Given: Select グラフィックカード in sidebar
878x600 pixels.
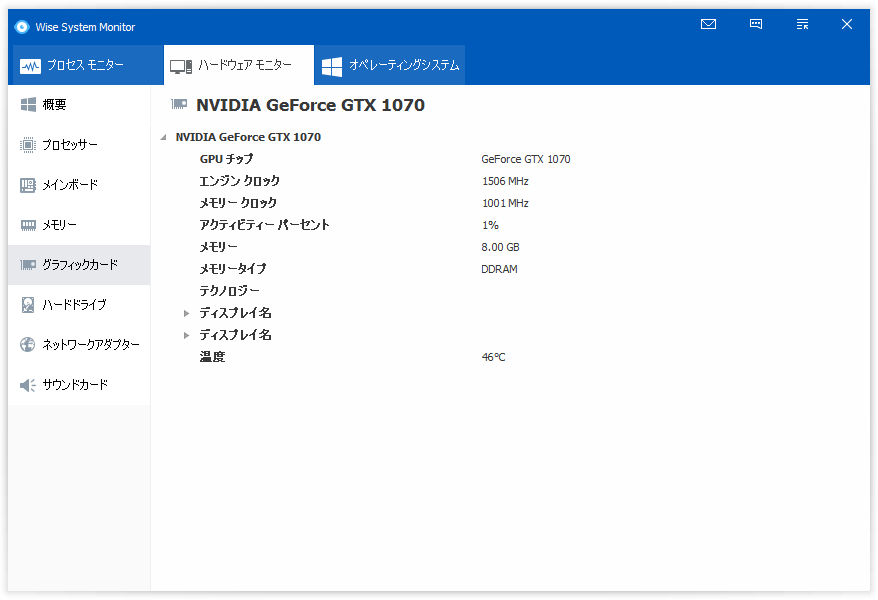Looking at the screenshot, I should click(x=79, y=265).
